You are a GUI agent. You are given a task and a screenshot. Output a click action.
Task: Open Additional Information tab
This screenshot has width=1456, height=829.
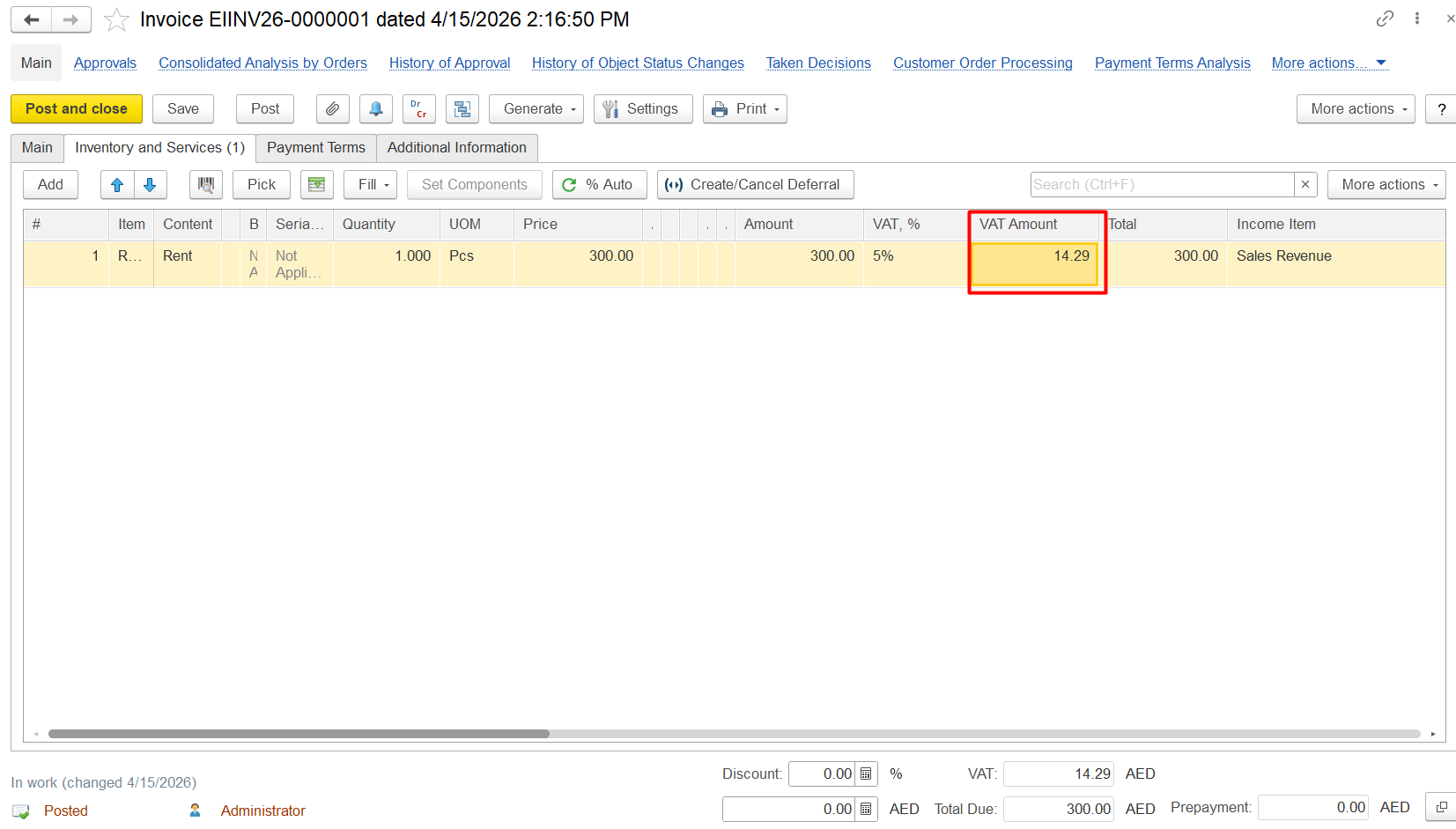pos(456,148)
